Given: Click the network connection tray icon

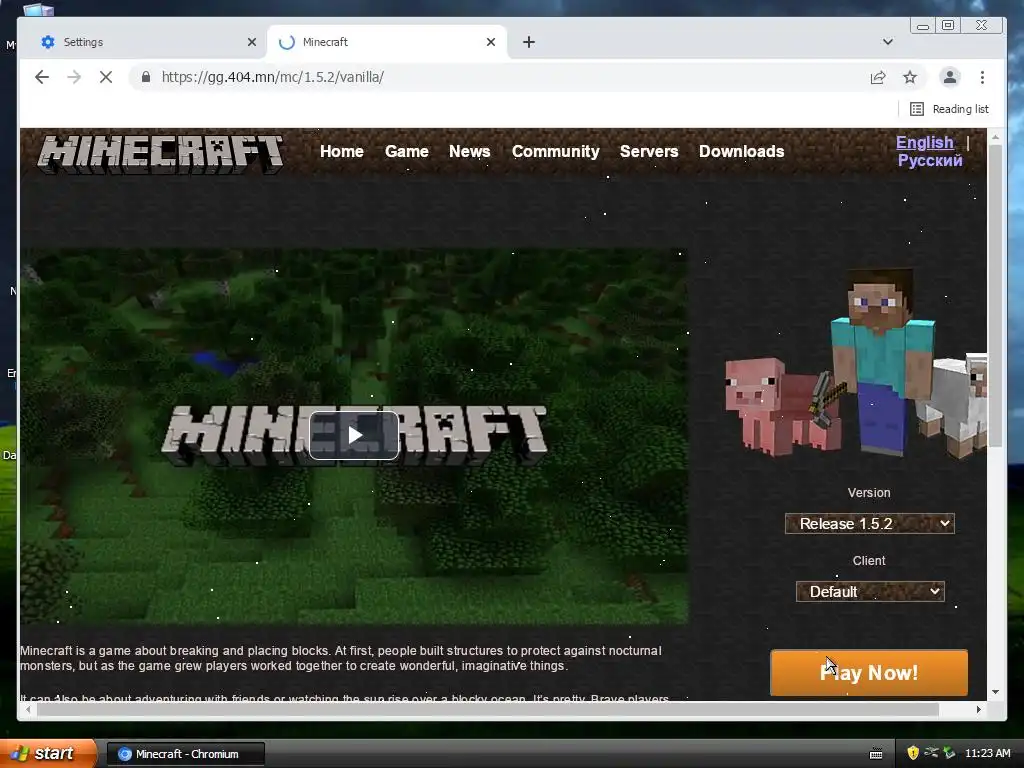Looking at the screenshot, I should pyautogui.click(x=931, y=753).
